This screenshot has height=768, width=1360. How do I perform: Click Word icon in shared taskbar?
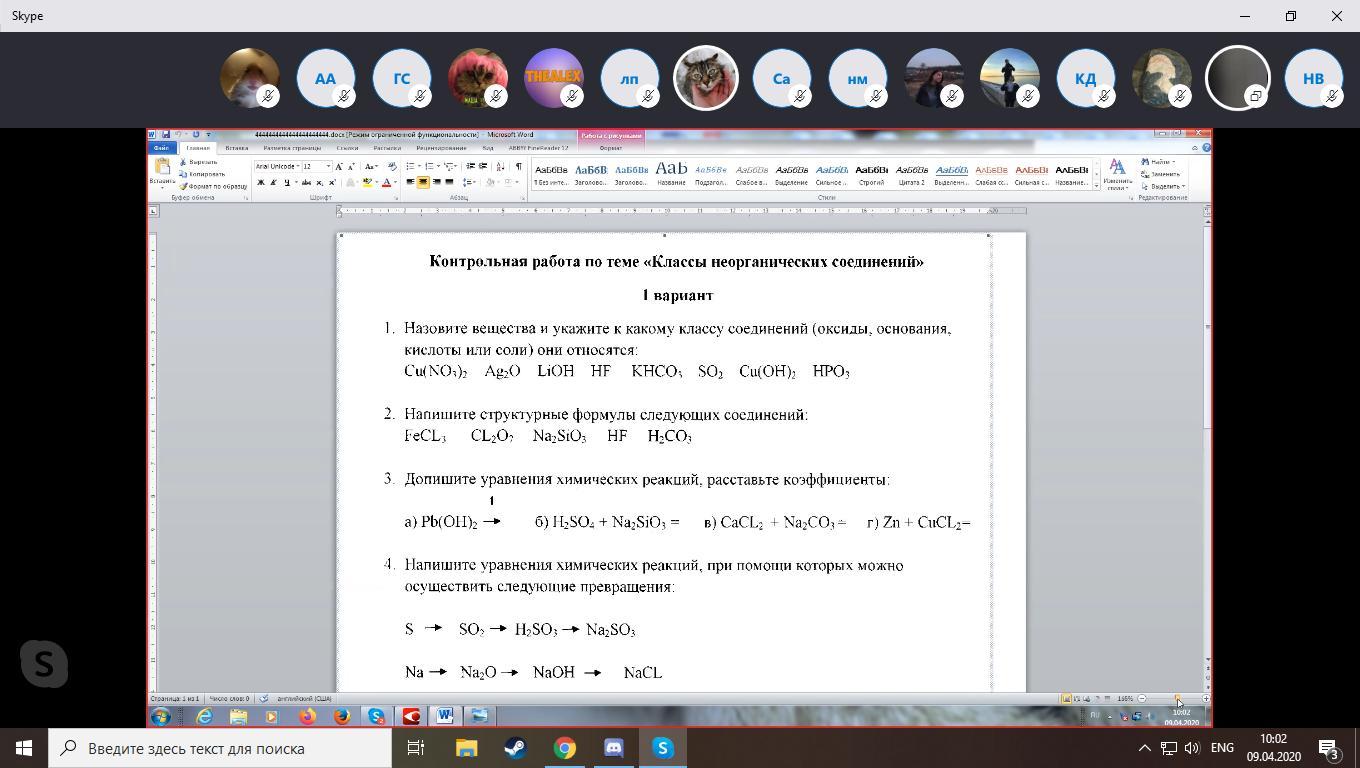tap(445, 716)
